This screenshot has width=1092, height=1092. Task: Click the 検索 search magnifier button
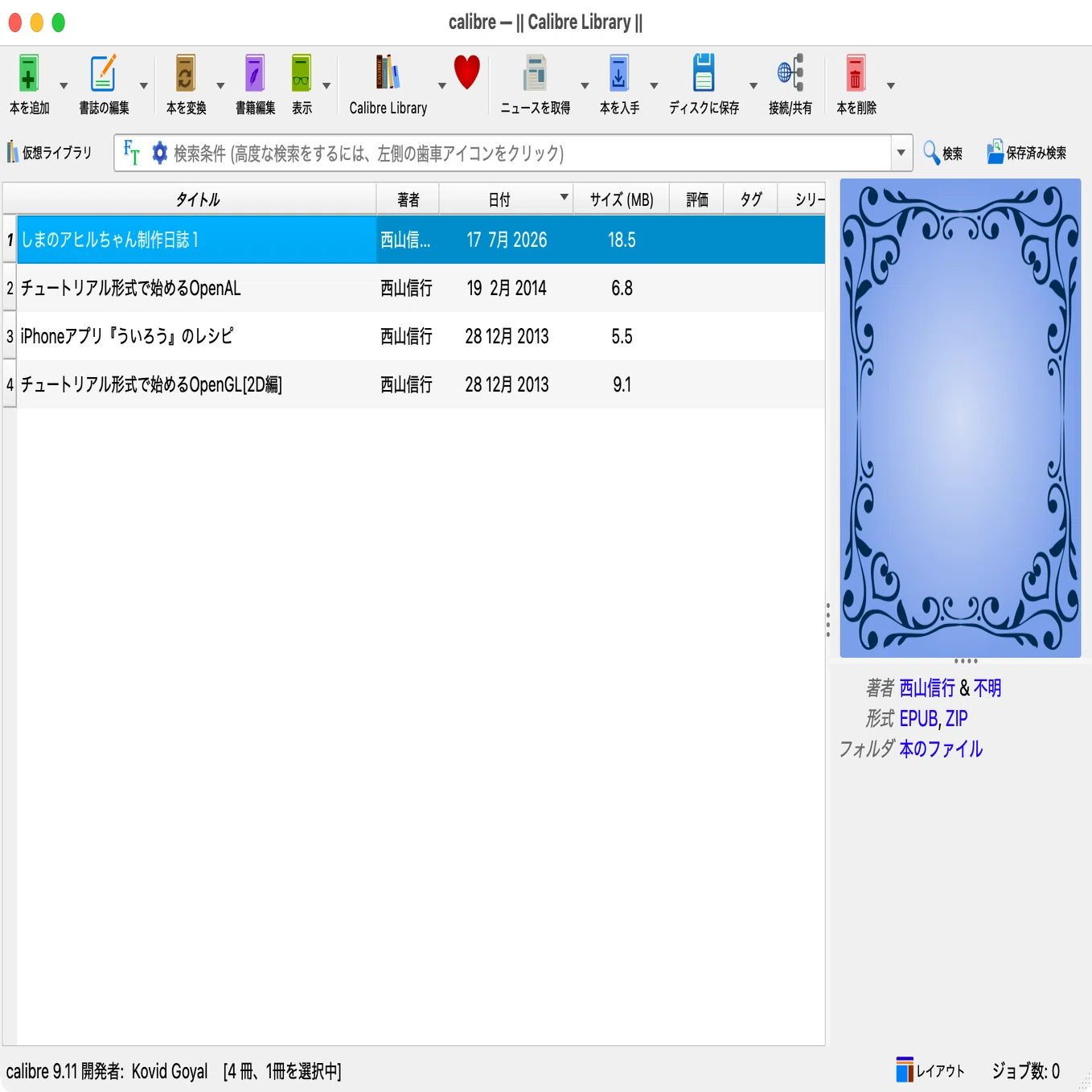[x=942, y=153]
